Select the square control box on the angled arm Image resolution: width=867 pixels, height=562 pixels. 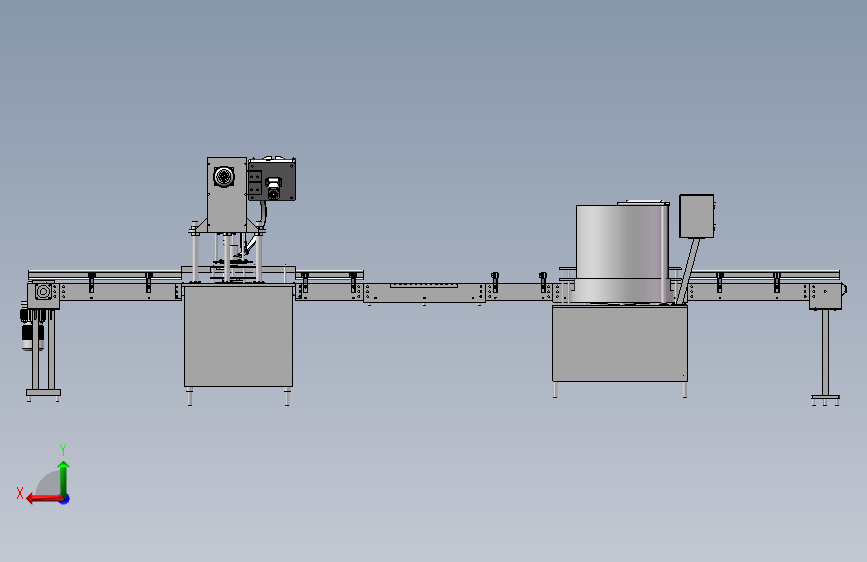pos(696,216)
